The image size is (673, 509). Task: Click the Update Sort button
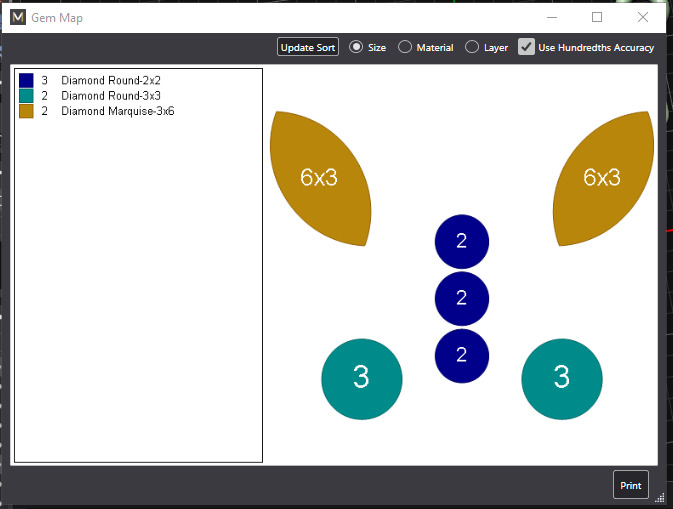308,47
